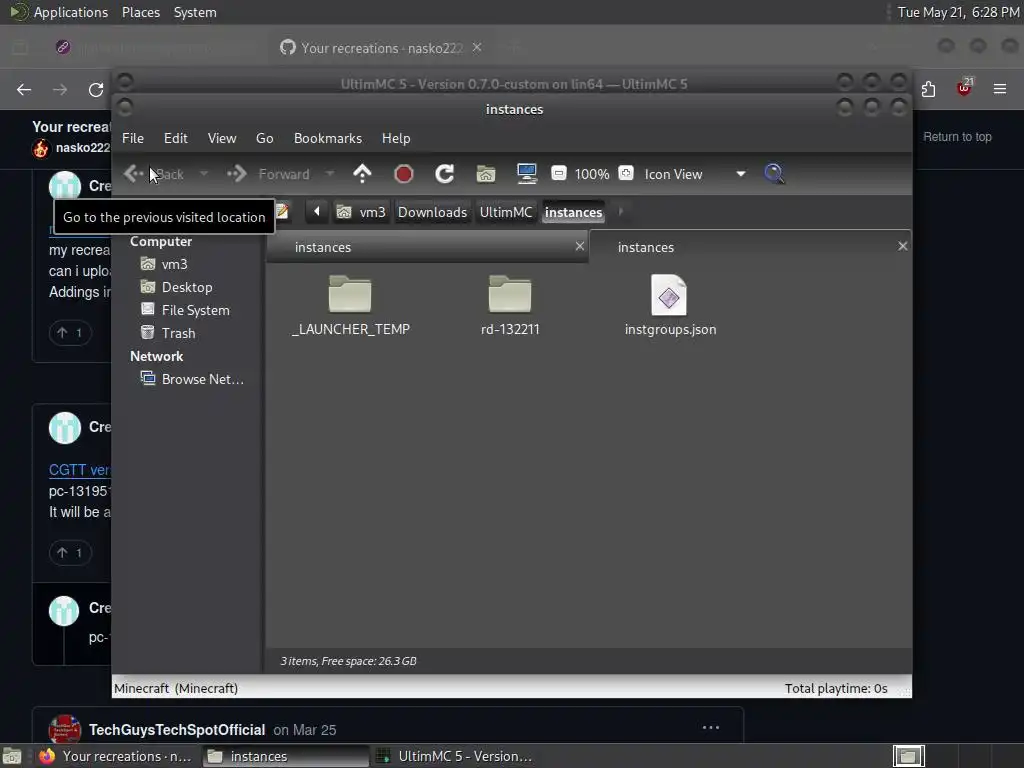Open the Firefox hamburger menu
This screenshot has height=768, width=1024.
(x=1000, y=89)
